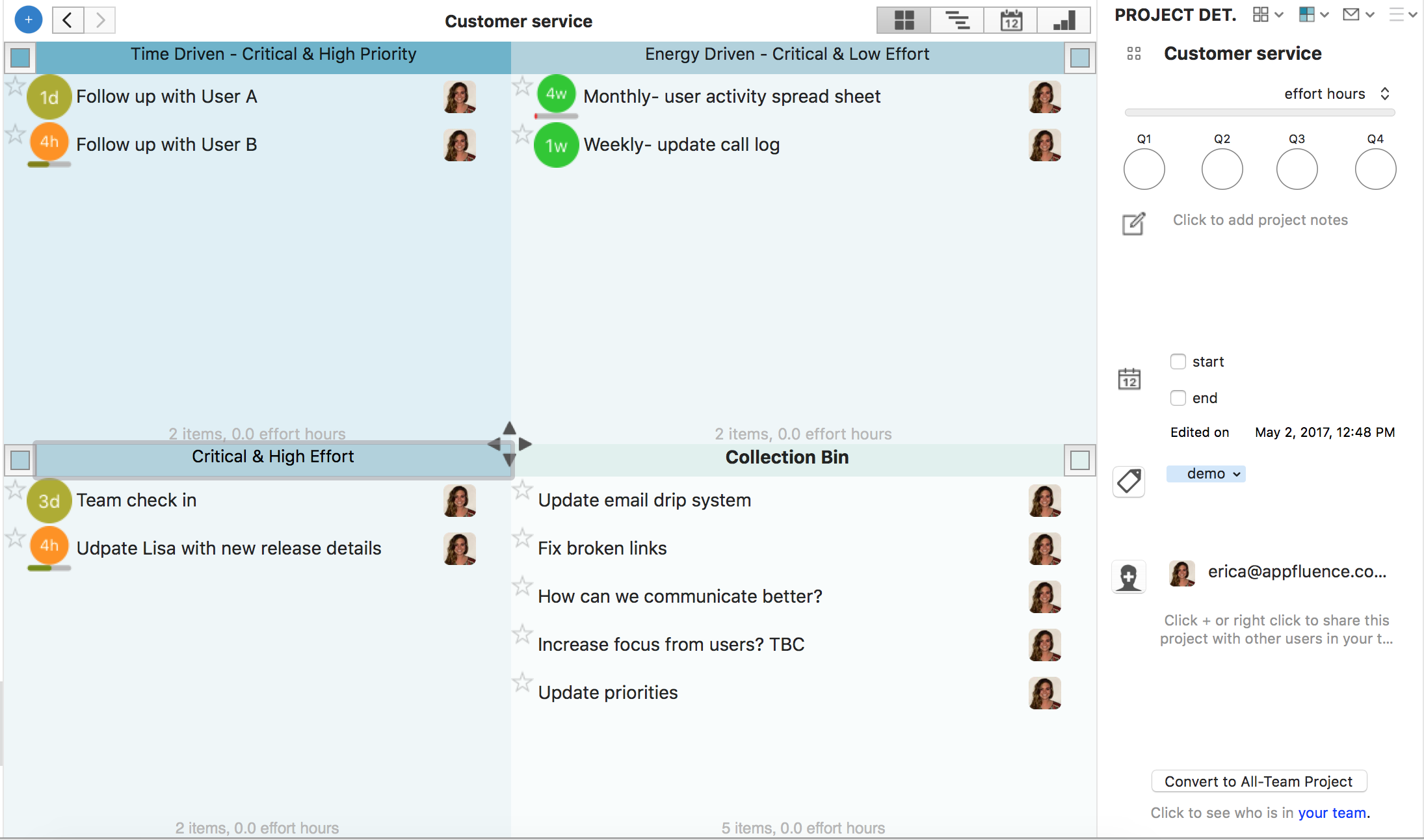Check the Collection Bin quadrant checkbox
The height and width of the screenshot is (840, 1424).
click(1079, 460)
